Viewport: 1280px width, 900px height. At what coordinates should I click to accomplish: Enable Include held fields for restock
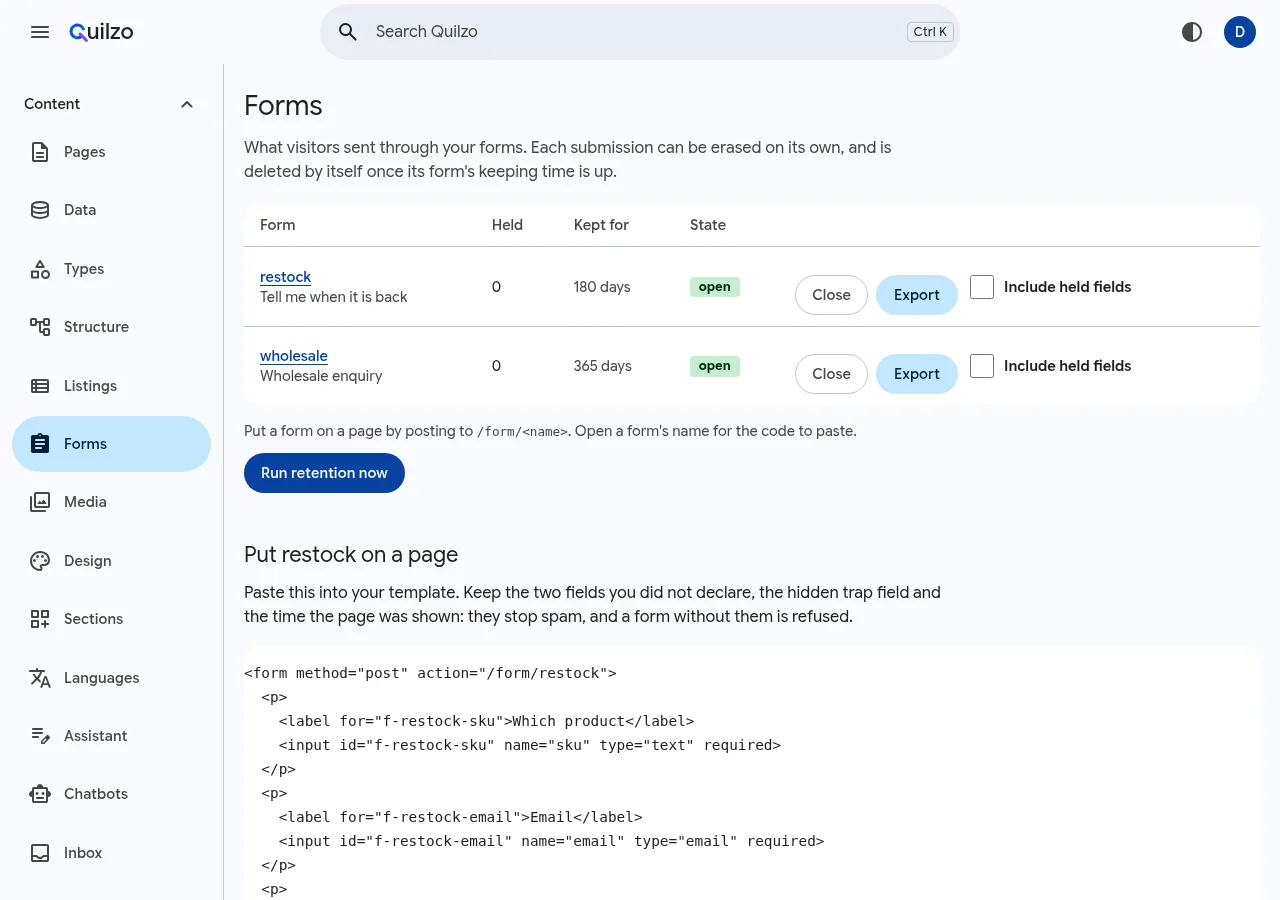click(982, 287)
